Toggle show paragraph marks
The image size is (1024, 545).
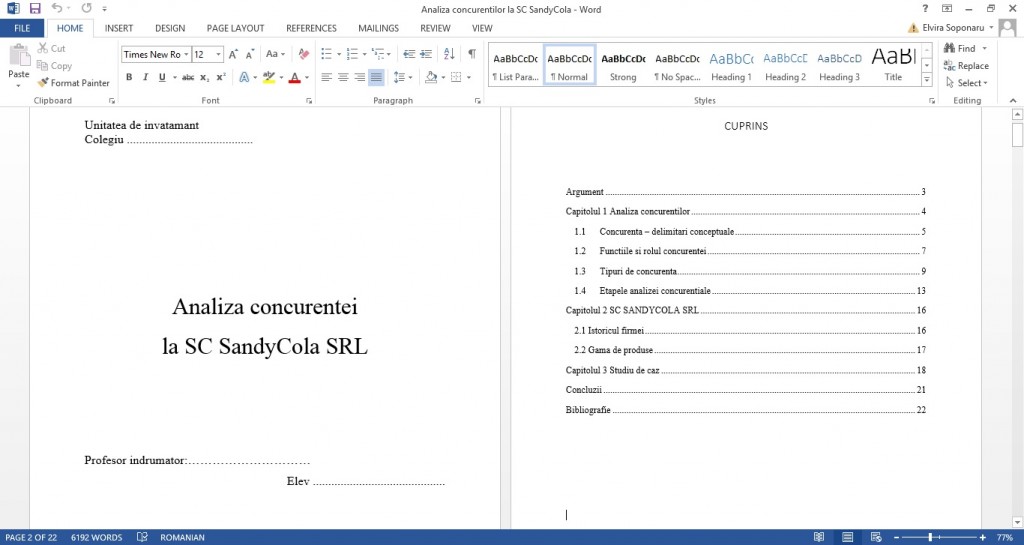tap(472, 54)
